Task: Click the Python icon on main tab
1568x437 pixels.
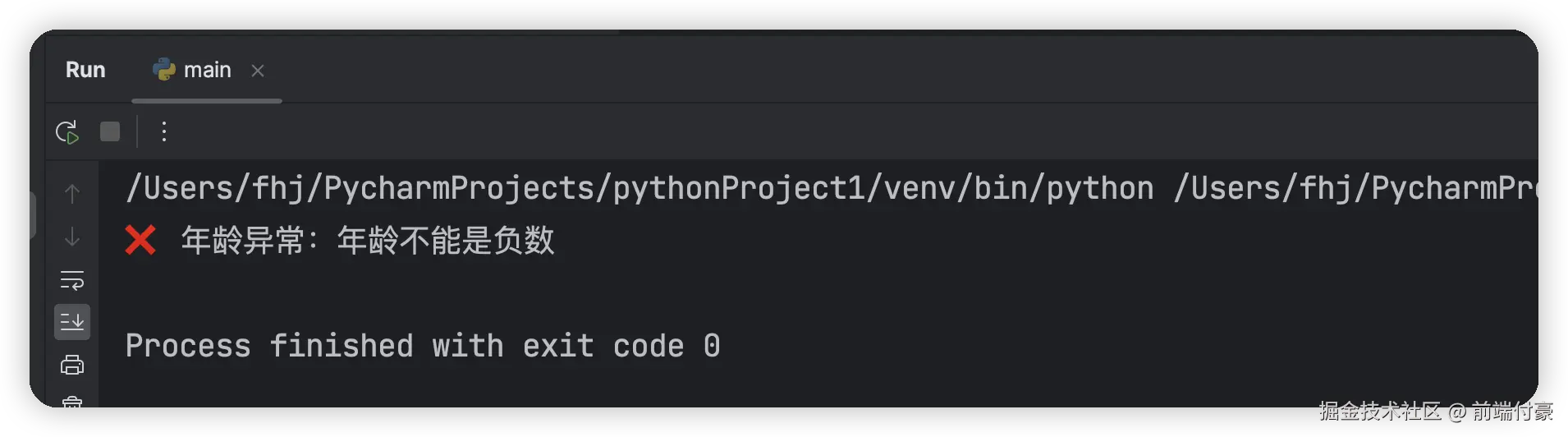Action: pos(164,70)
